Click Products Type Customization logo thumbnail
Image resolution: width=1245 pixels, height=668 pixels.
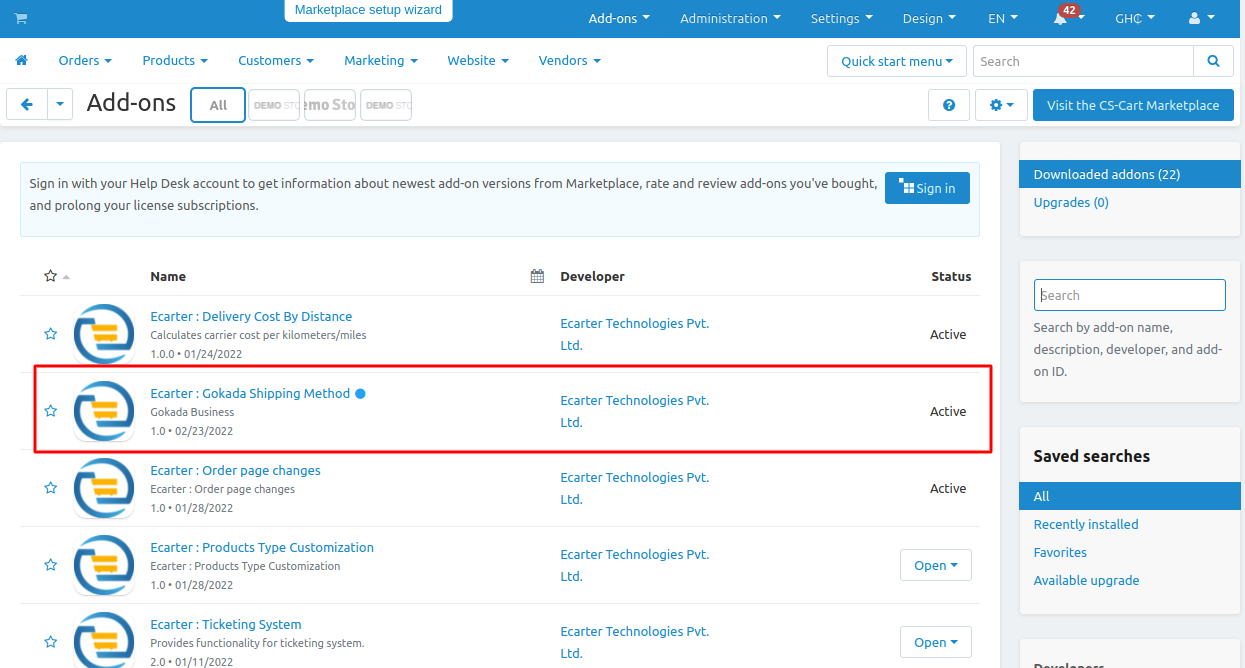coord(104,565)
